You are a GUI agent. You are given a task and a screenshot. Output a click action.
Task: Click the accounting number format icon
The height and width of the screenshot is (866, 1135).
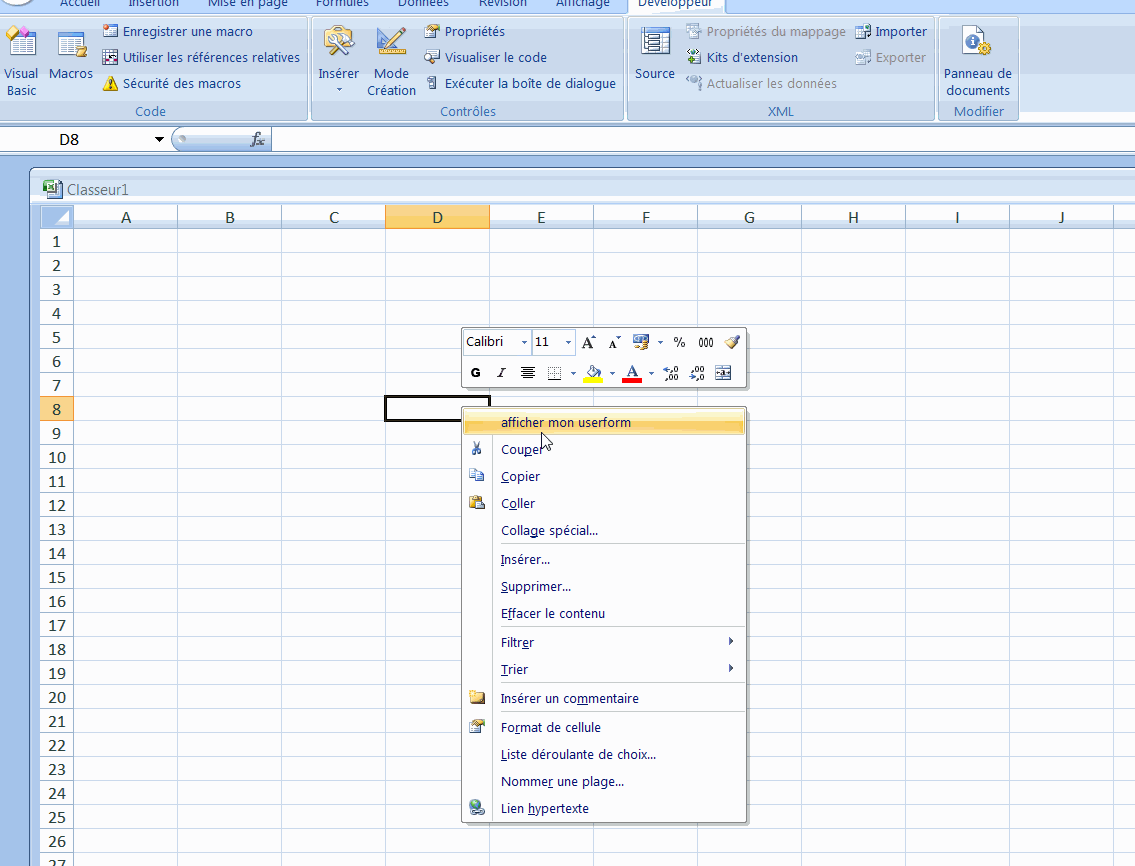641,342
